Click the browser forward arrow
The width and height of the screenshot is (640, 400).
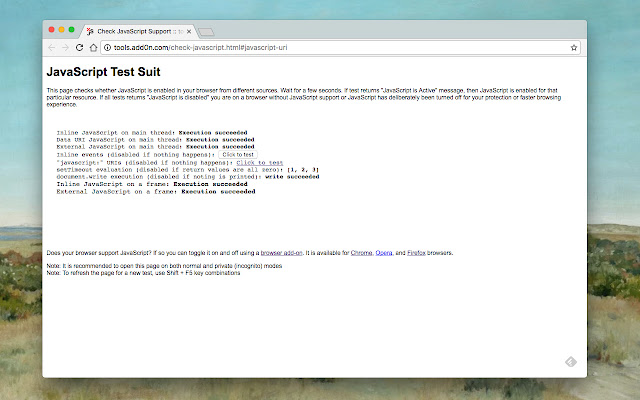pos(65,47)
